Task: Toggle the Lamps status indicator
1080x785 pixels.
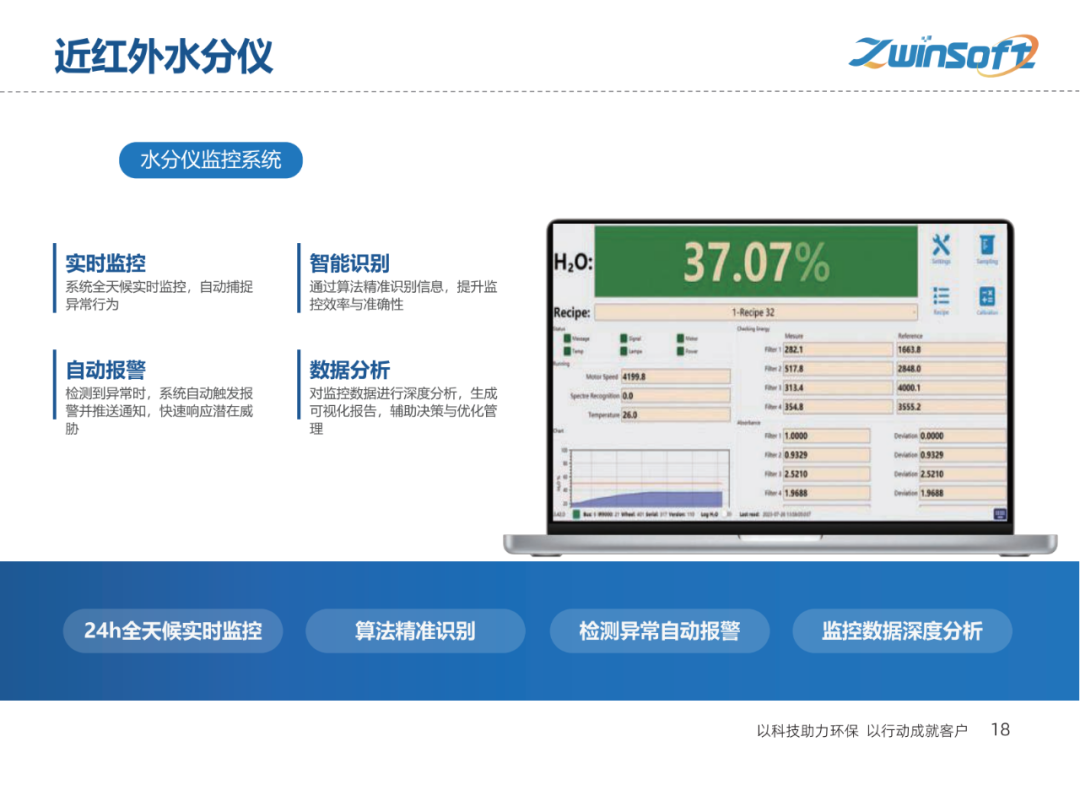Action: tap(623, 351)
